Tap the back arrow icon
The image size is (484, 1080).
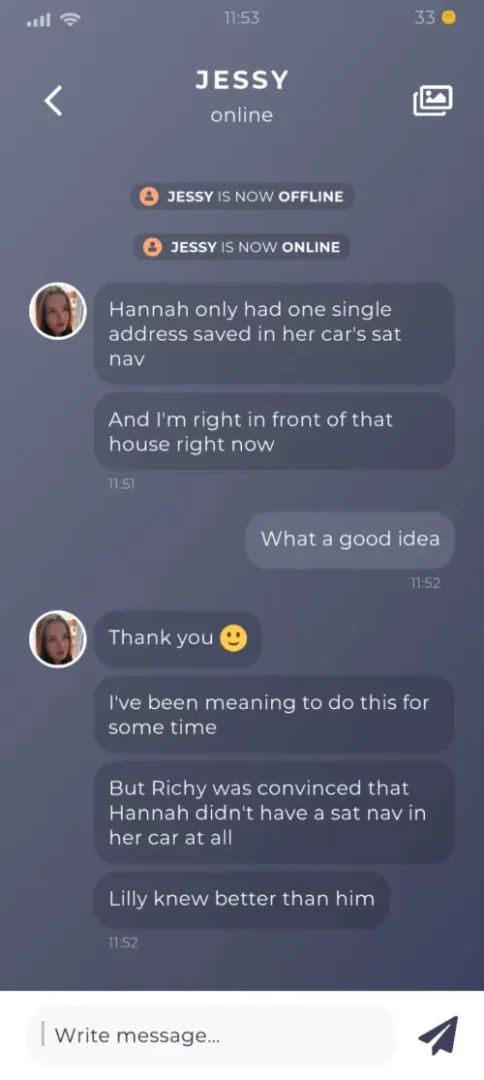click(54, 101)
